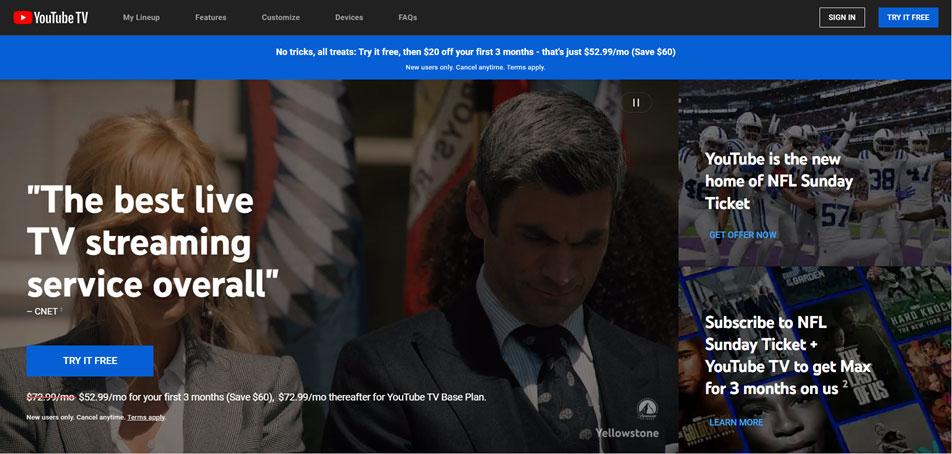This screenshot has width=952, height=454.
Task: Pause the hero video carousel
Action: (x=636, y=103)
